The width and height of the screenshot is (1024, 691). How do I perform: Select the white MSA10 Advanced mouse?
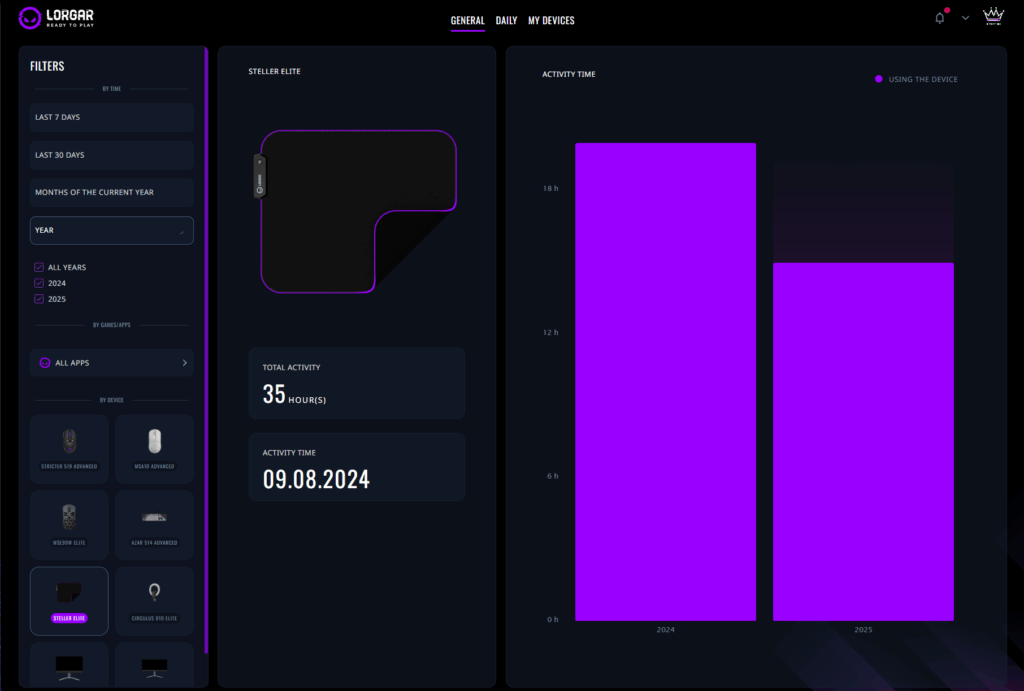pyautogui.click(x=154, y=448)
